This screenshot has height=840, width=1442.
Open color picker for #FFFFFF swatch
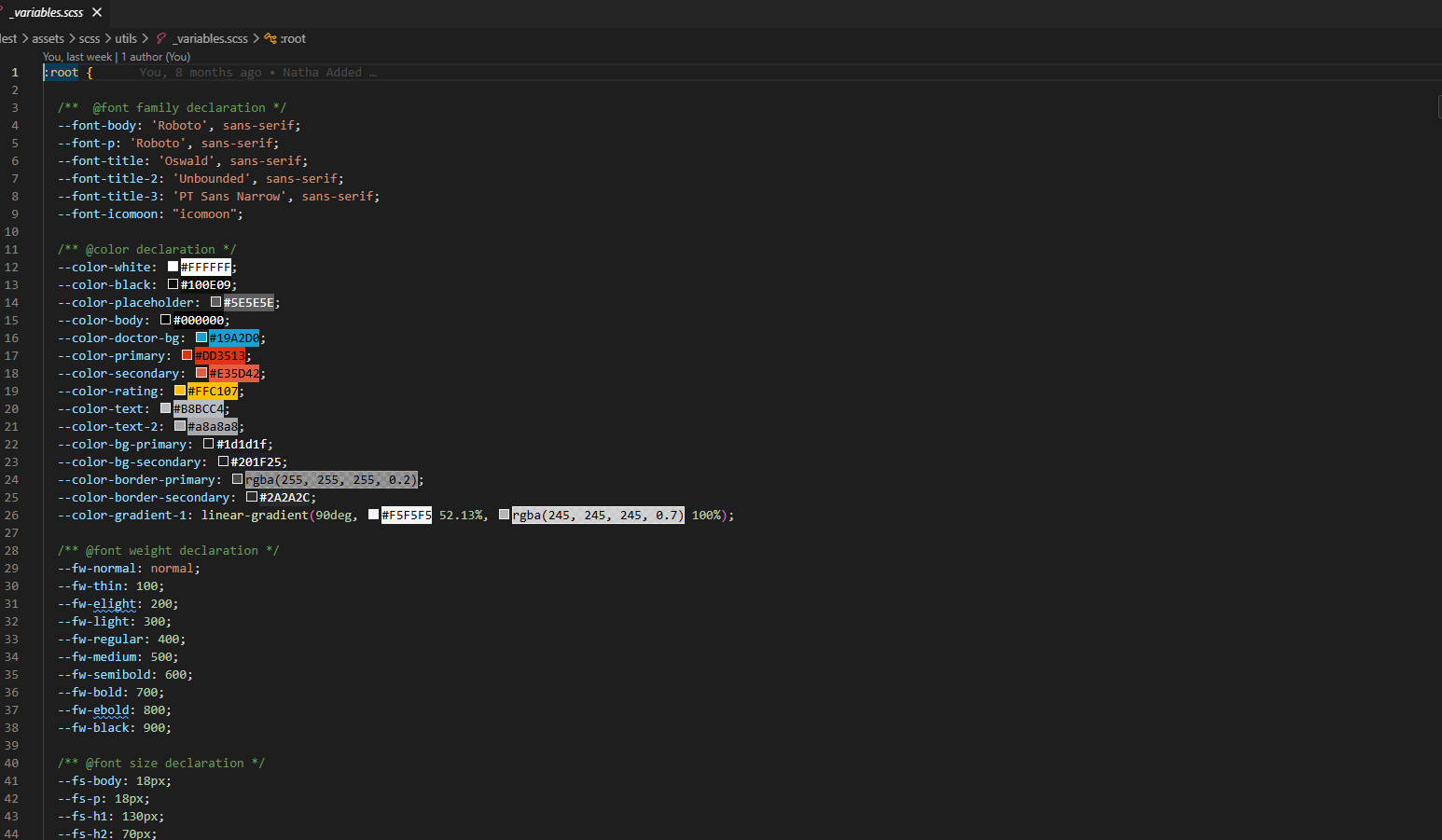coord(173,267)
